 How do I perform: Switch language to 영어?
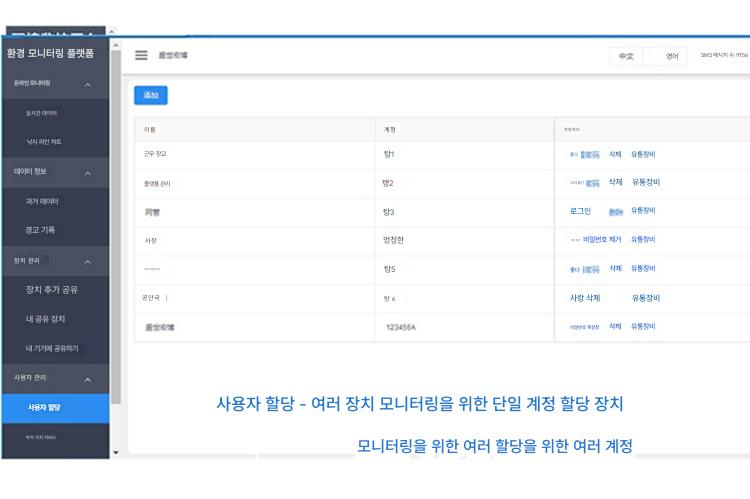point(672,57)
